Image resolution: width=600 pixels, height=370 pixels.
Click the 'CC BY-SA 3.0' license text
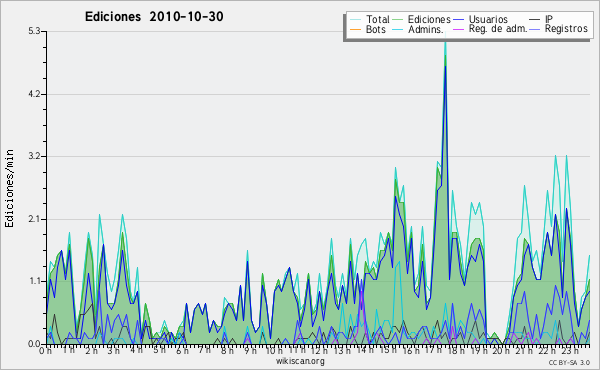(x=569, y=362)
